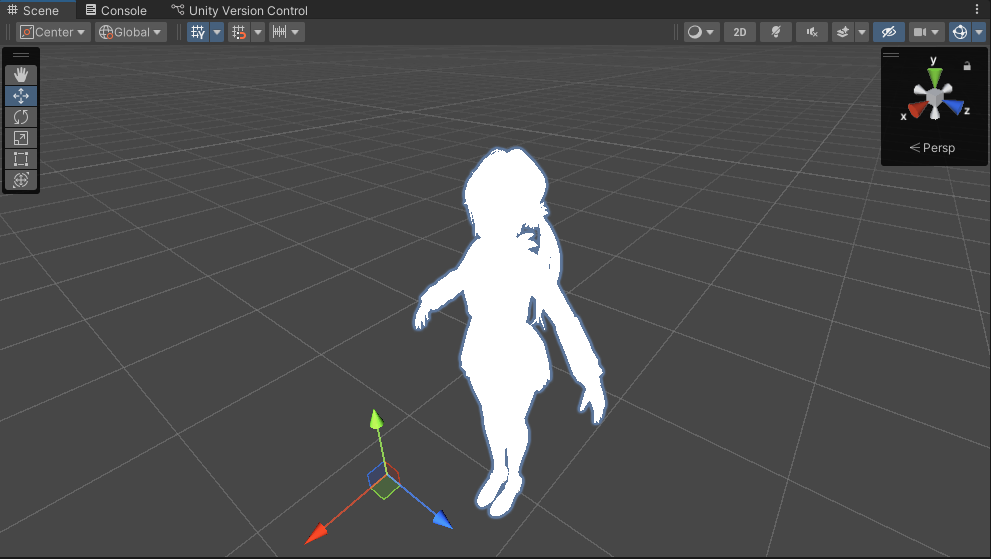
Task: Toggle 2D view mode
Action: (x=739, y=32)
